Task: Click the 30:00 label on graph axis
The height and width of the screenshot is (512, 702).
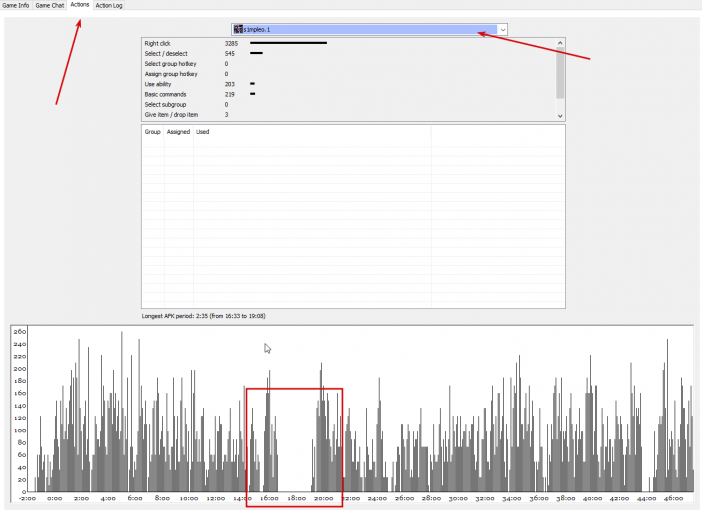Action: [x=458, y=498]
